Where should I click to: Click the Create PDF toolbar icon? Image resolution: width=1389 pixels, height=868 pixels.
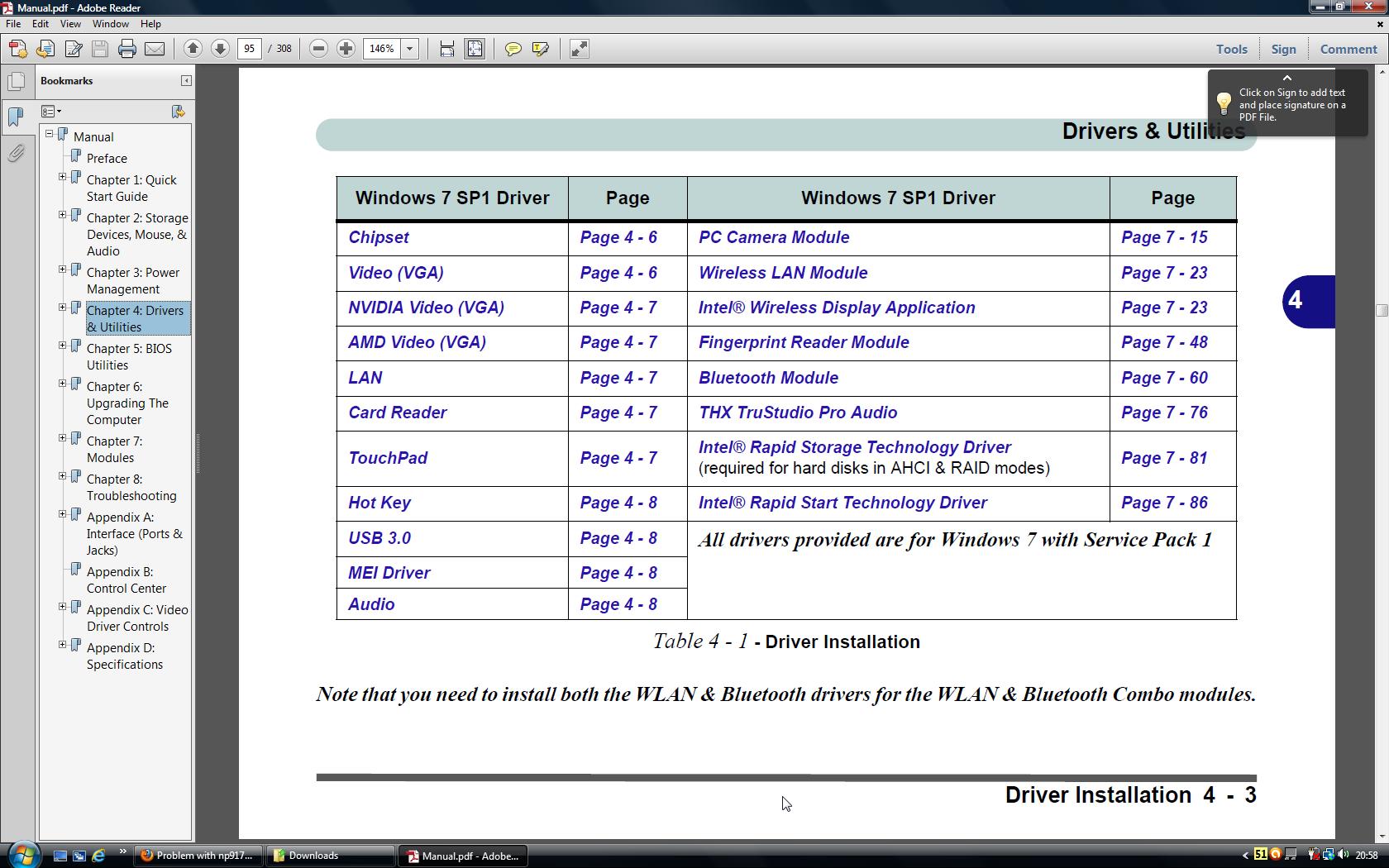(x=17, y=49)
